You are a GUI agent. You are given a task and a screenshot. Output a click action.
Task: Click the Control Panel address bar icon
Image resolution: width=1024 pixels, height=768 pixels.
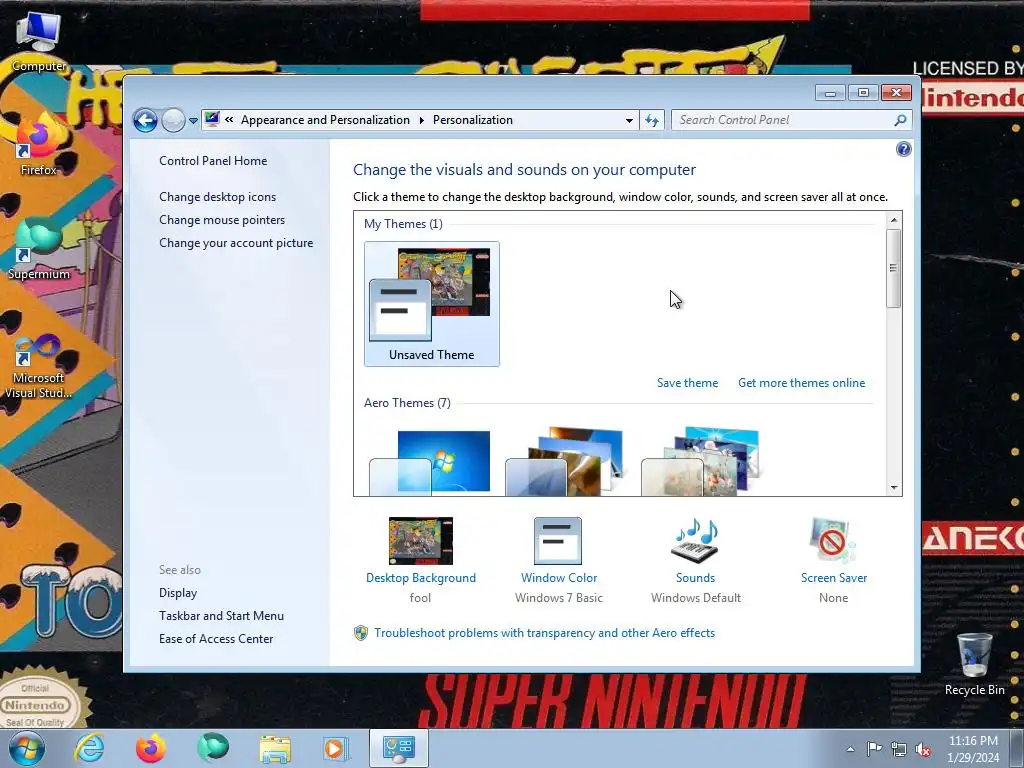(x=212, y=119)
